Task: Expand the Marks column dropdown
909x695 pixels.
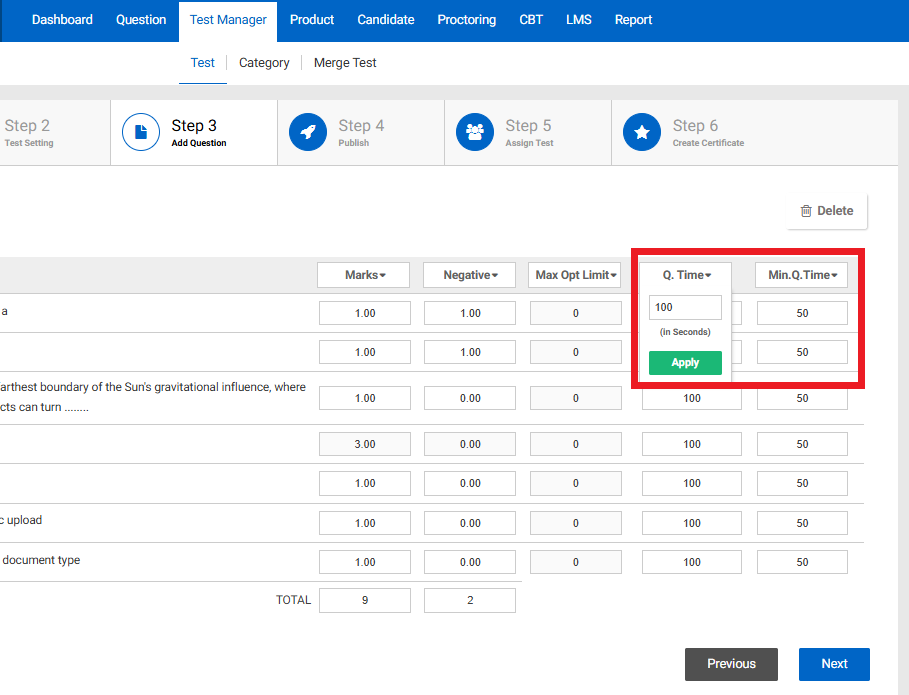Action: coord(364,275)
